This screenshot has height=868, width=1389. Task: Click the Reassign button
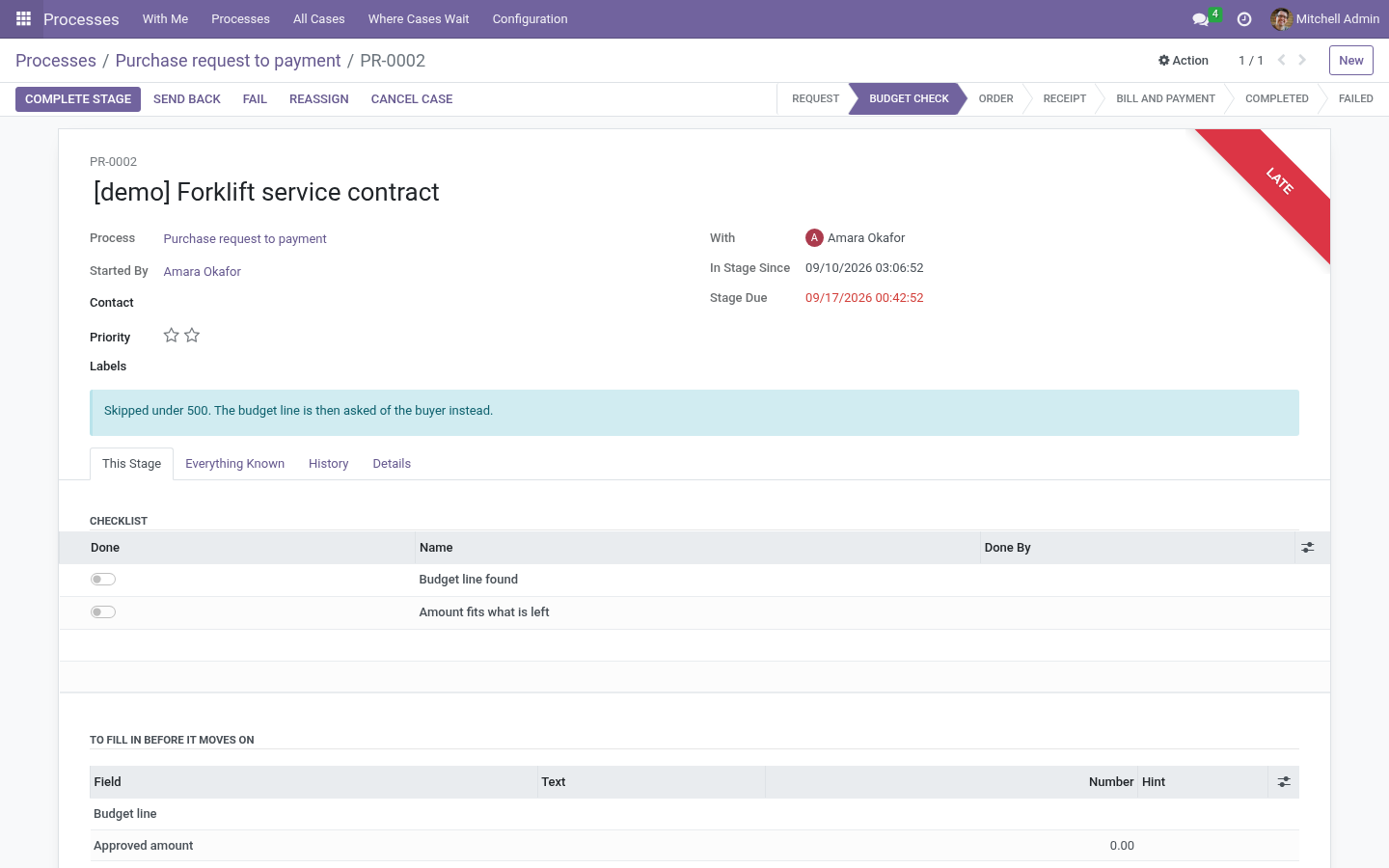(319, 99)
